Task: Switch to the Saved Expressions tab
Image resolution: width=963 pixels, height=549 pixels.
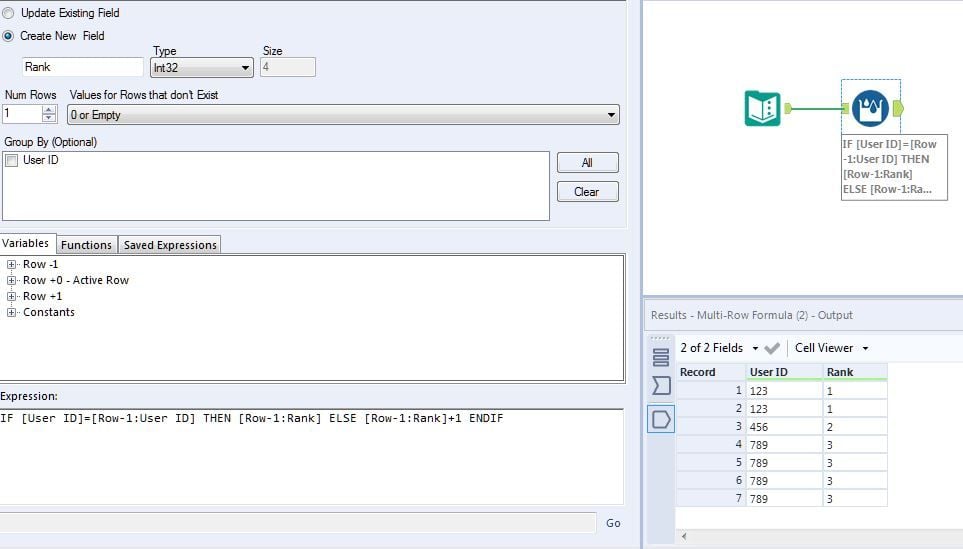Action: 170,245
